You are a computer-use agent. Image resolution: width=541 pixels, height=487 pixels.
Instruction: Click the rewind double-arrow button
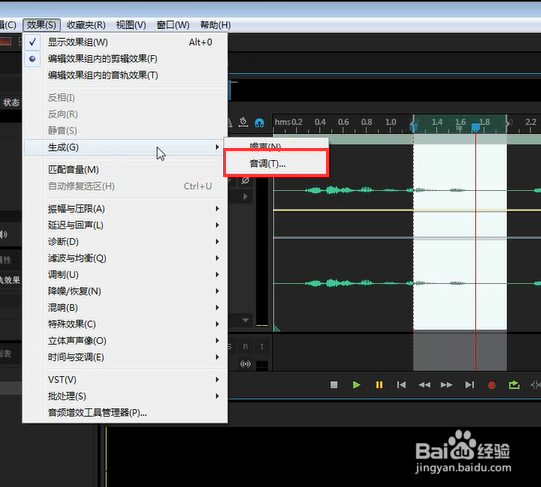pos(424,384)
